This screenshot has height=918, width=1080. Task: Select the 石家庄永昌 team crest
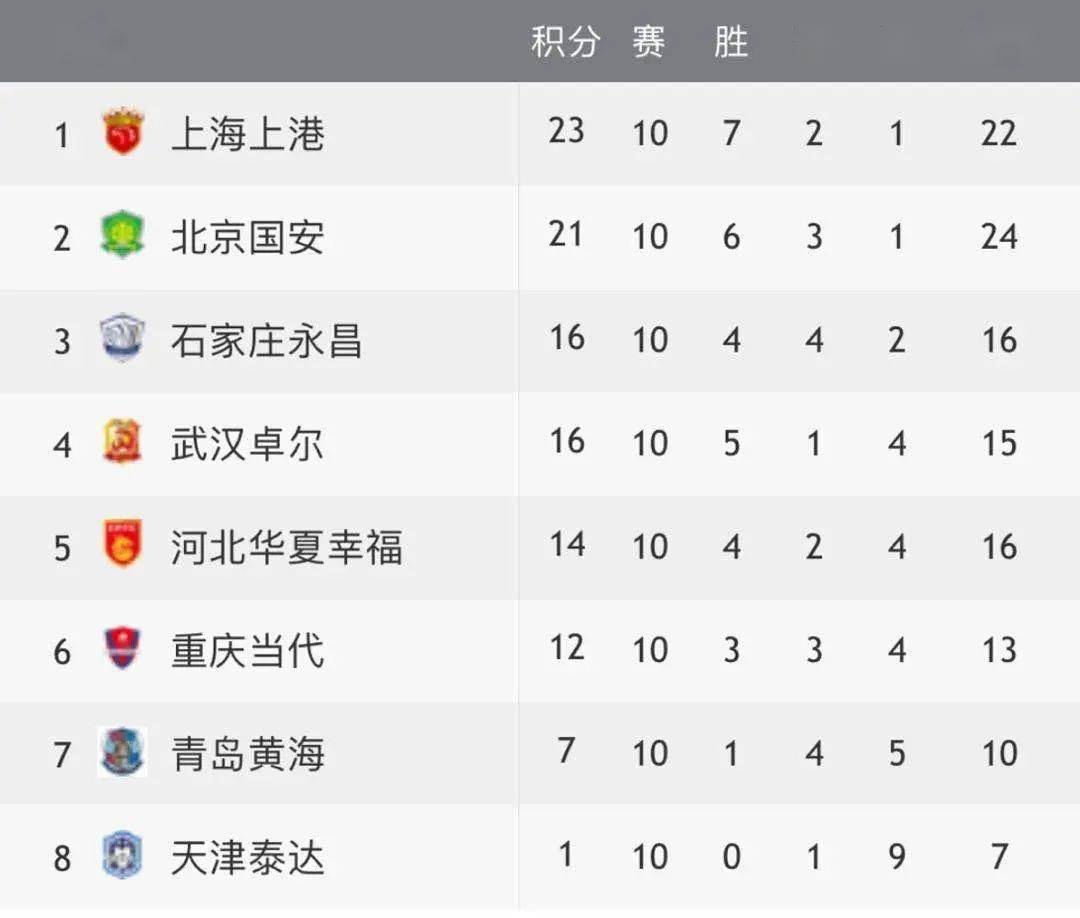pyautogui.click(x=122, y=337)
